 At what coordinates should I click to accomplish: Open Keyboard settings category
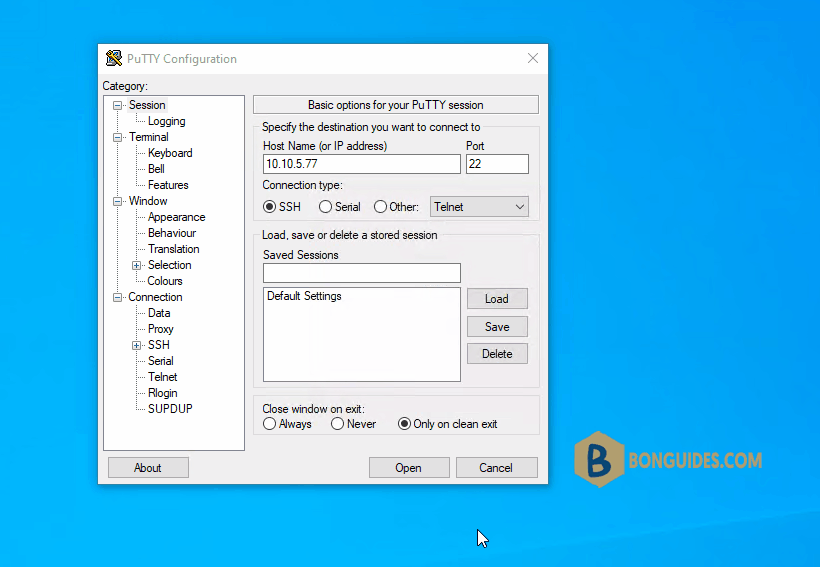click(170, 153)
